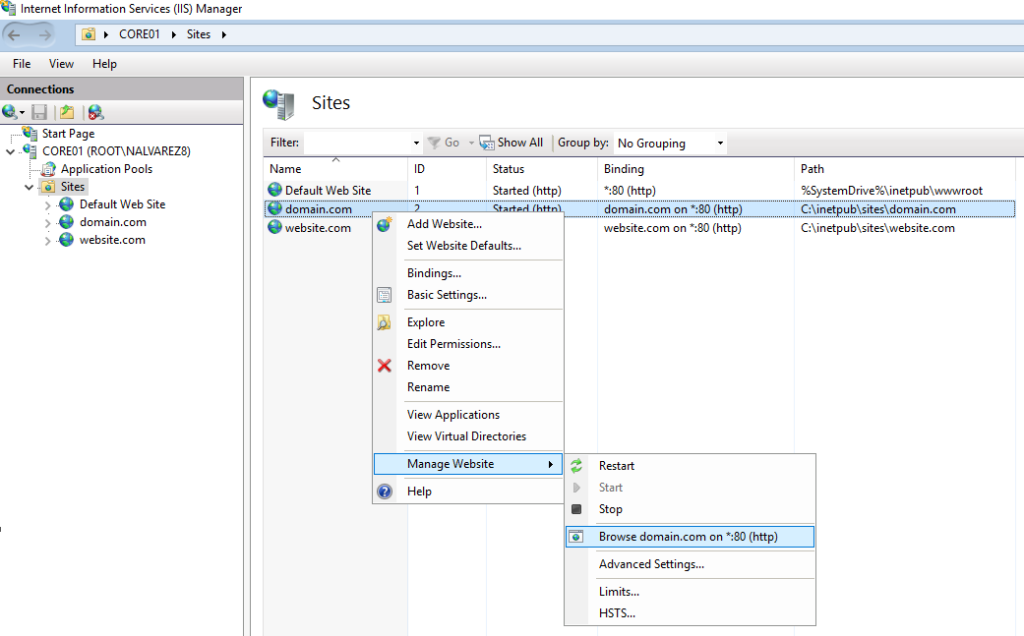The width and height of the screenshot is (1024, 636).
Task: Click the black Stop square icon
Action: tap(576, 509)
